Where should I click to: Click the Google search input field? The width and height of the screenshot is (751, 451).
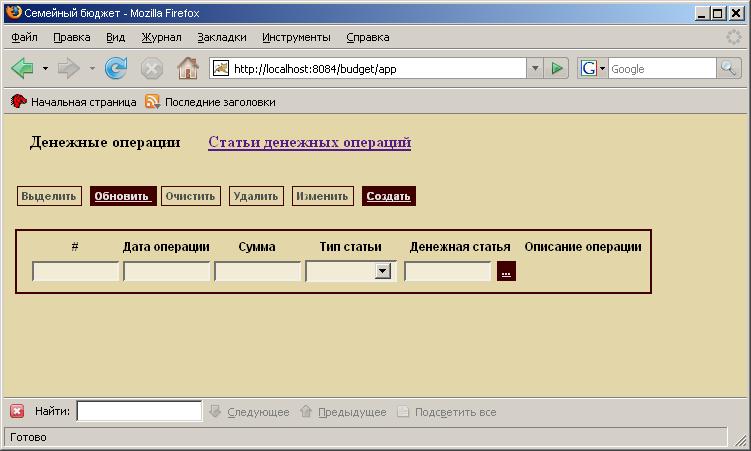662,68
